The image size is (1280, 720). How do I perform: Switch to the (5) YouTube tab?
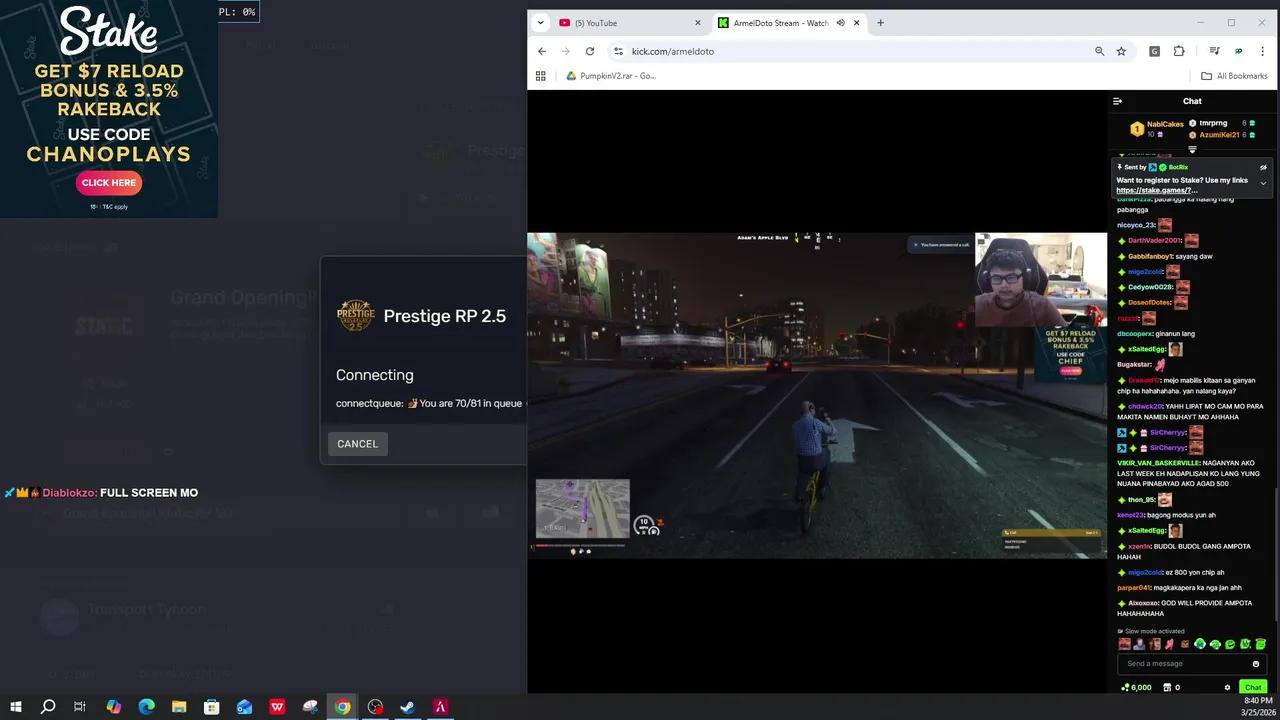pyautogui.click(x=630, y=23)
